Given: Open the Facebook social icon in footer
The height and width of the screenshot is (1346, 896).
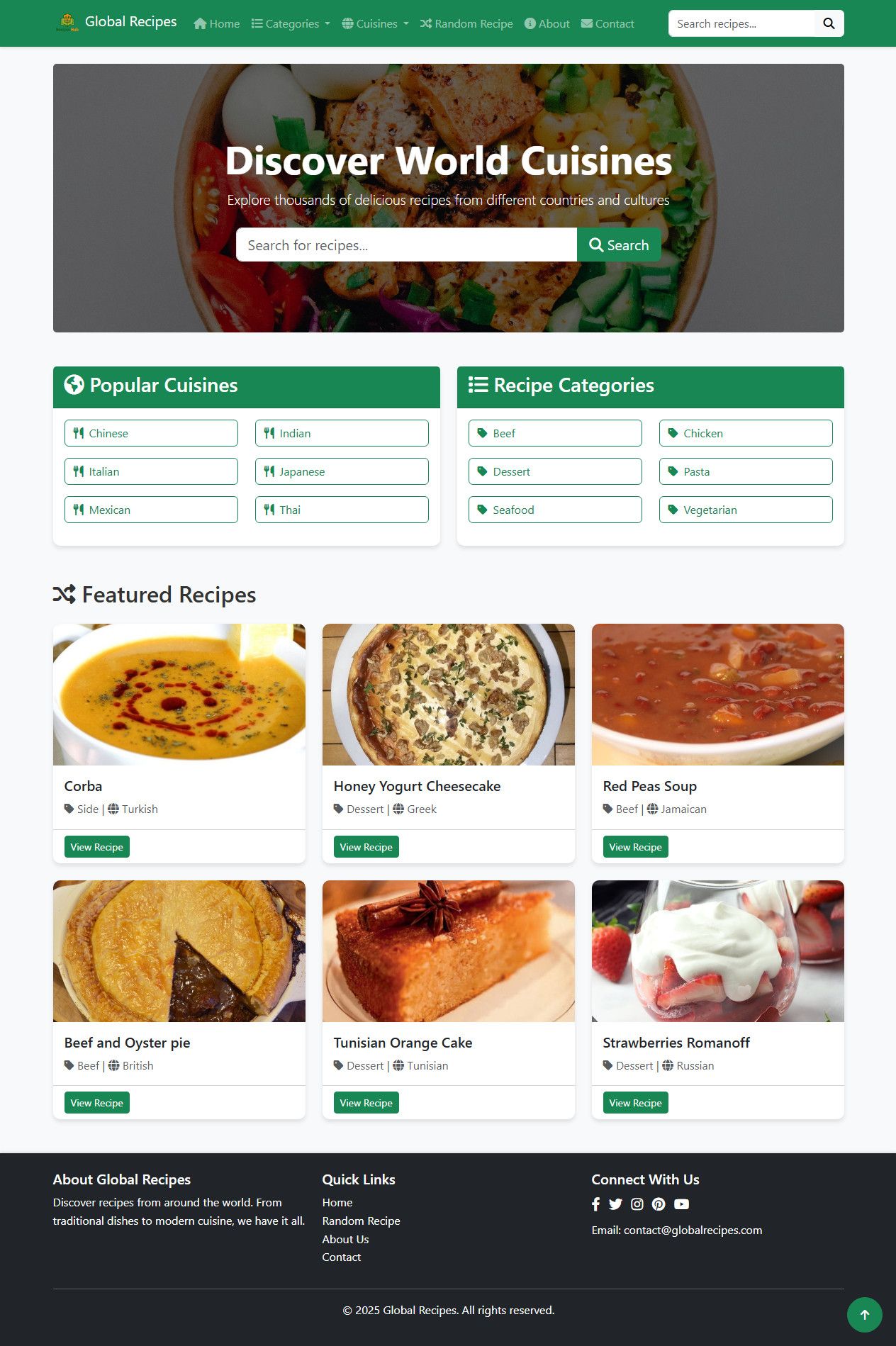Looking at the screenshot, I should [x=595, y=1204].
